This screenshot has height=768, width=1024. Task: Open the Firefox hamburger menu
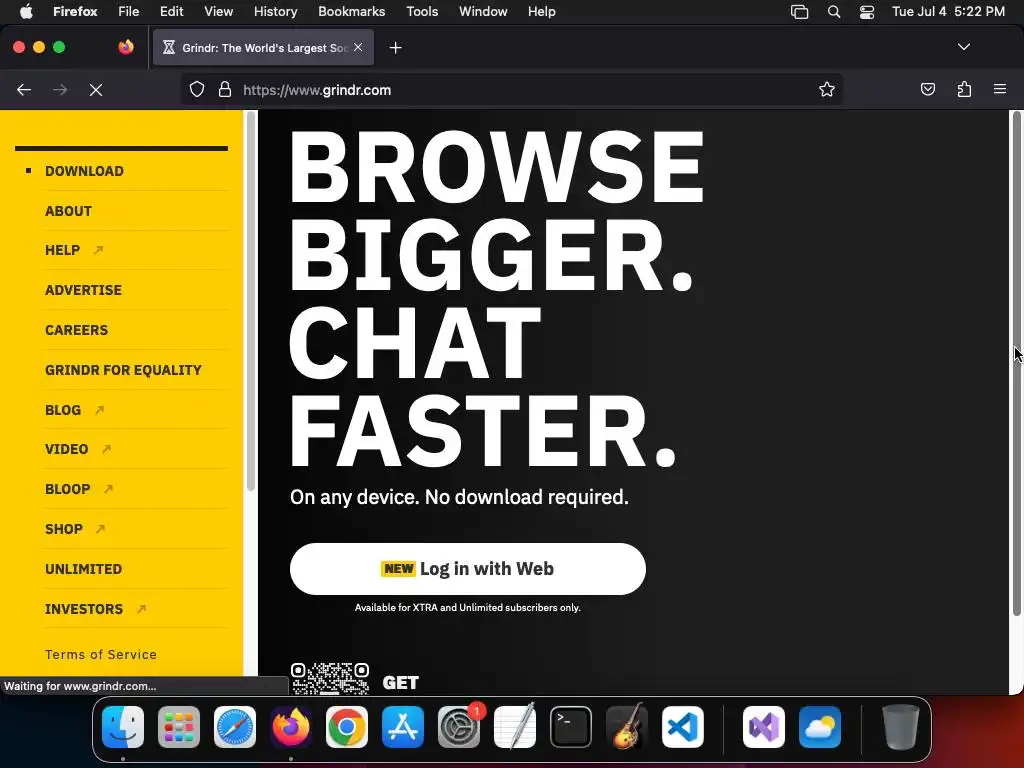999,89
